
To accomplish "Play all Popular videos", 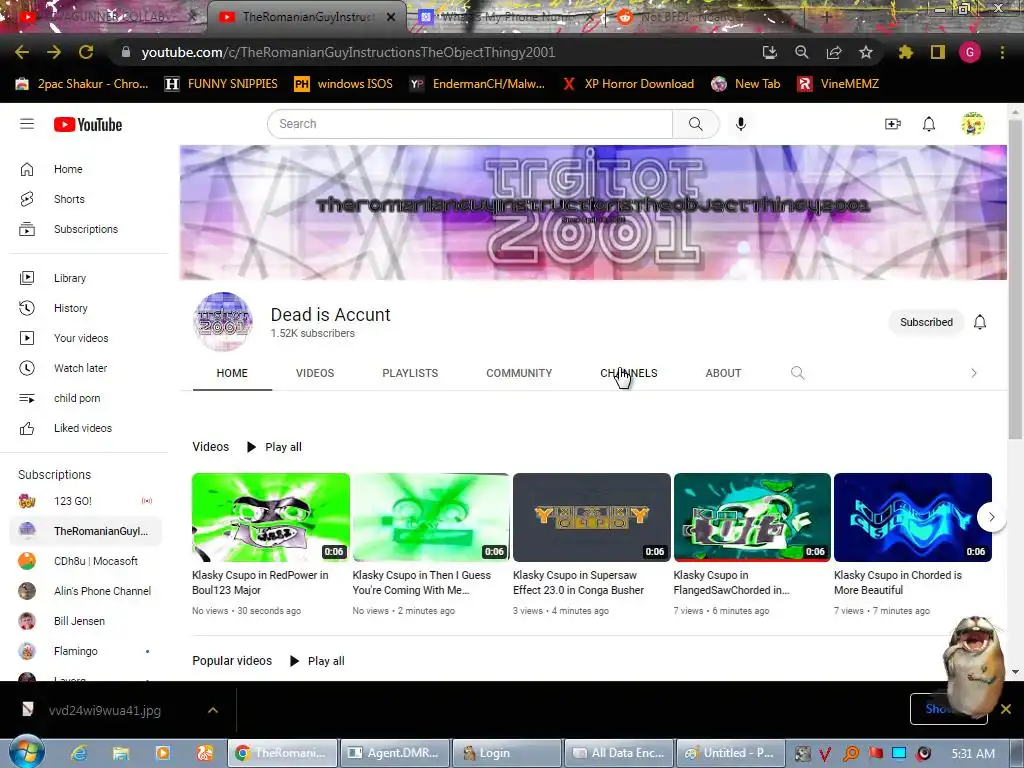I will click(x=317, y=661).
